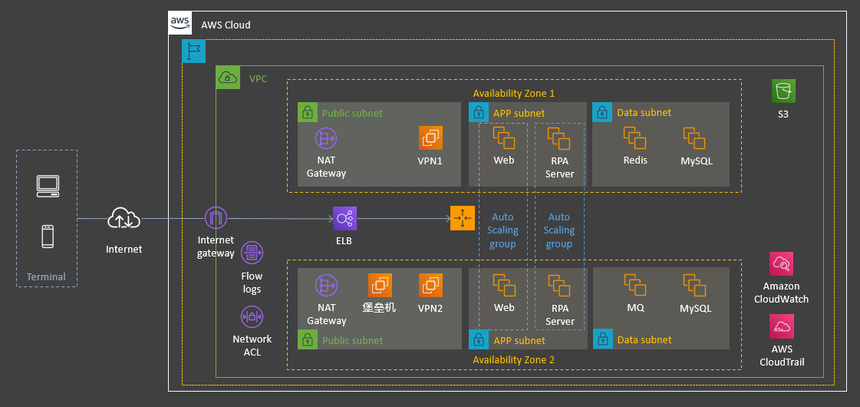Click the ELB load balancer icon
The width and height of the screenshot is (860, 407).
[345, 218]
